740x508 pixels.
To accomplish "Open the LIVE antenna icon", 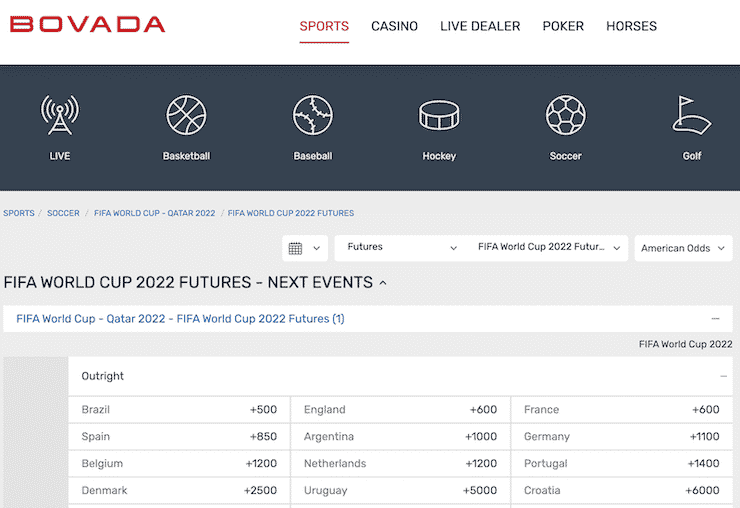I will point(60,115).
